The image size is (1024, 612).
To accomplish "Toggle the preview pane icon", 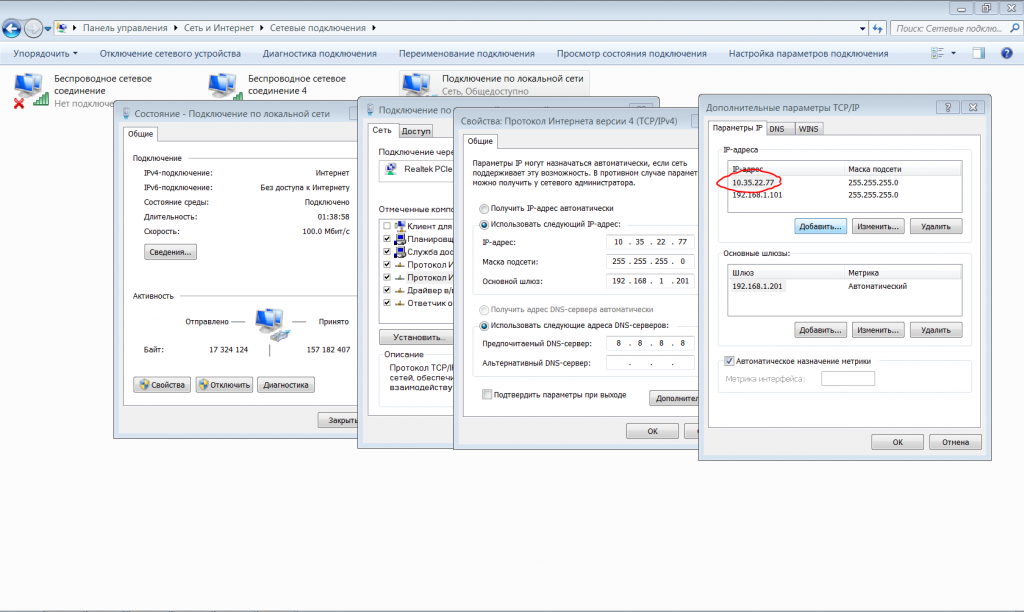I will [x=978, y=53].
